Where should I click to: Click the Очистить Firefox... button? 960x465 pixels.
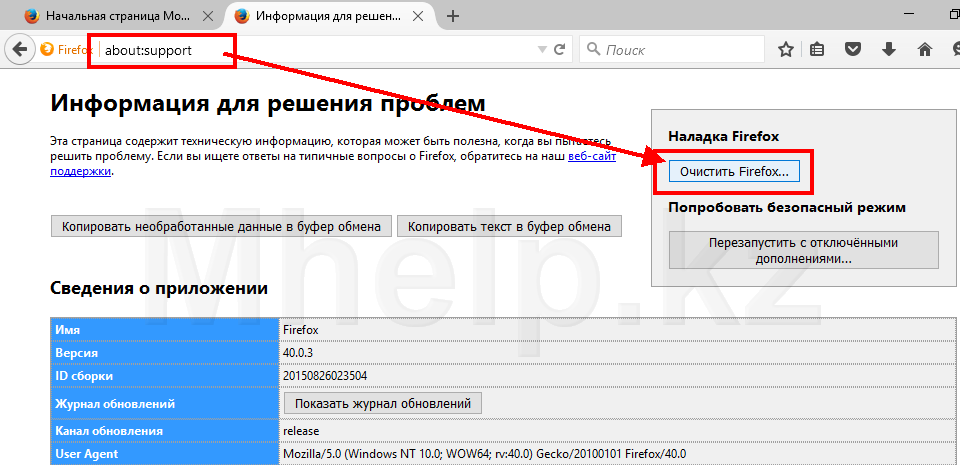[734, 171]
